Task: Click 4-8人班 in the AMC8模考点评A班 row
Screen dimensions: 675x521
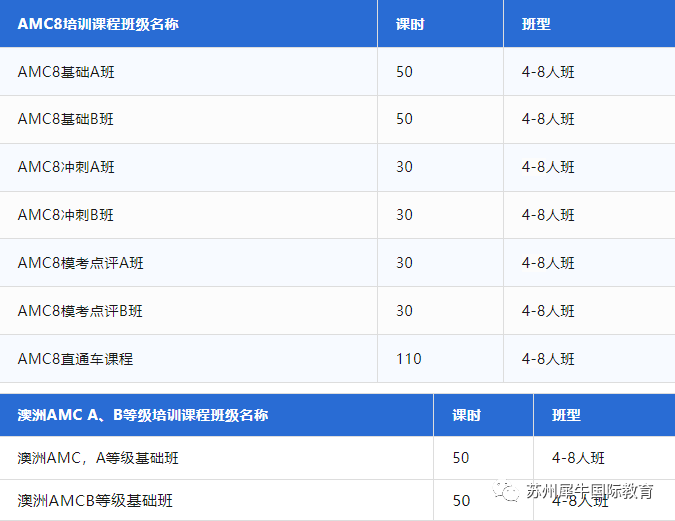Action: (x=548, y=263)
